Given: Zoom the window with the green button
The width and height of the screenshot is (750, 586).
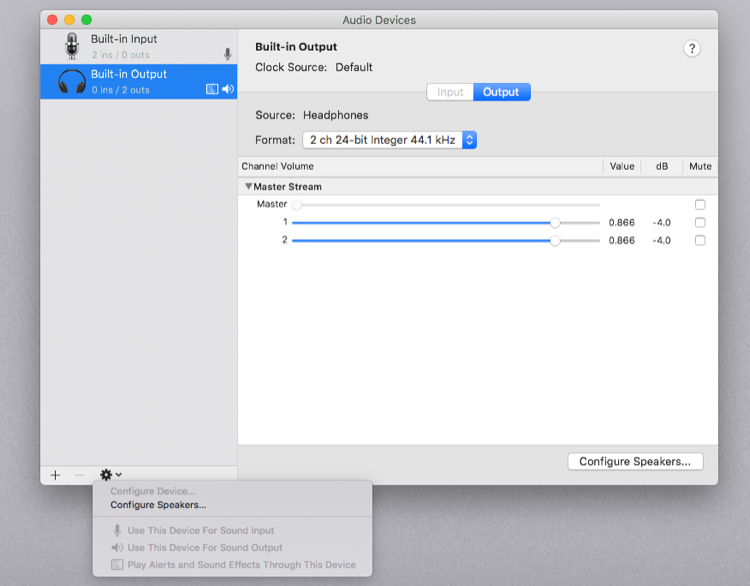Looking at the screenshot, I should (x=87, y=20).
